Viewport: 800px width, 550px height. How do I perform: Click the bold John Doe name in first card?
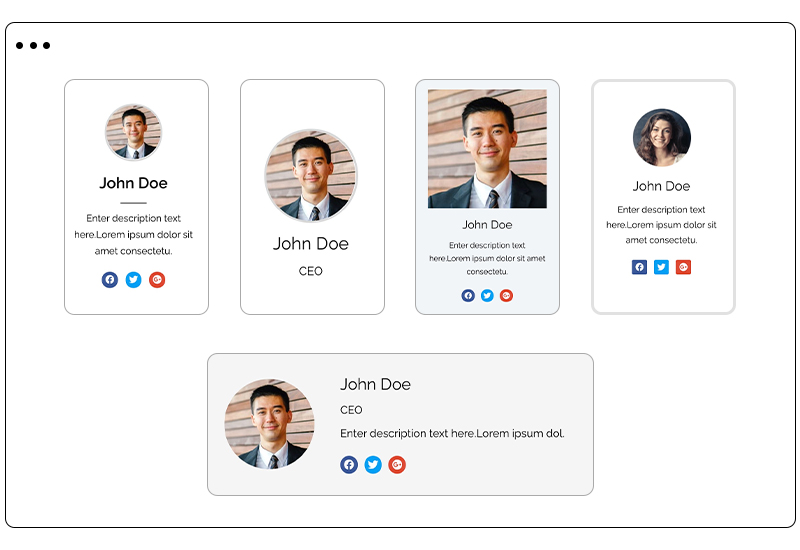(133, 183)
